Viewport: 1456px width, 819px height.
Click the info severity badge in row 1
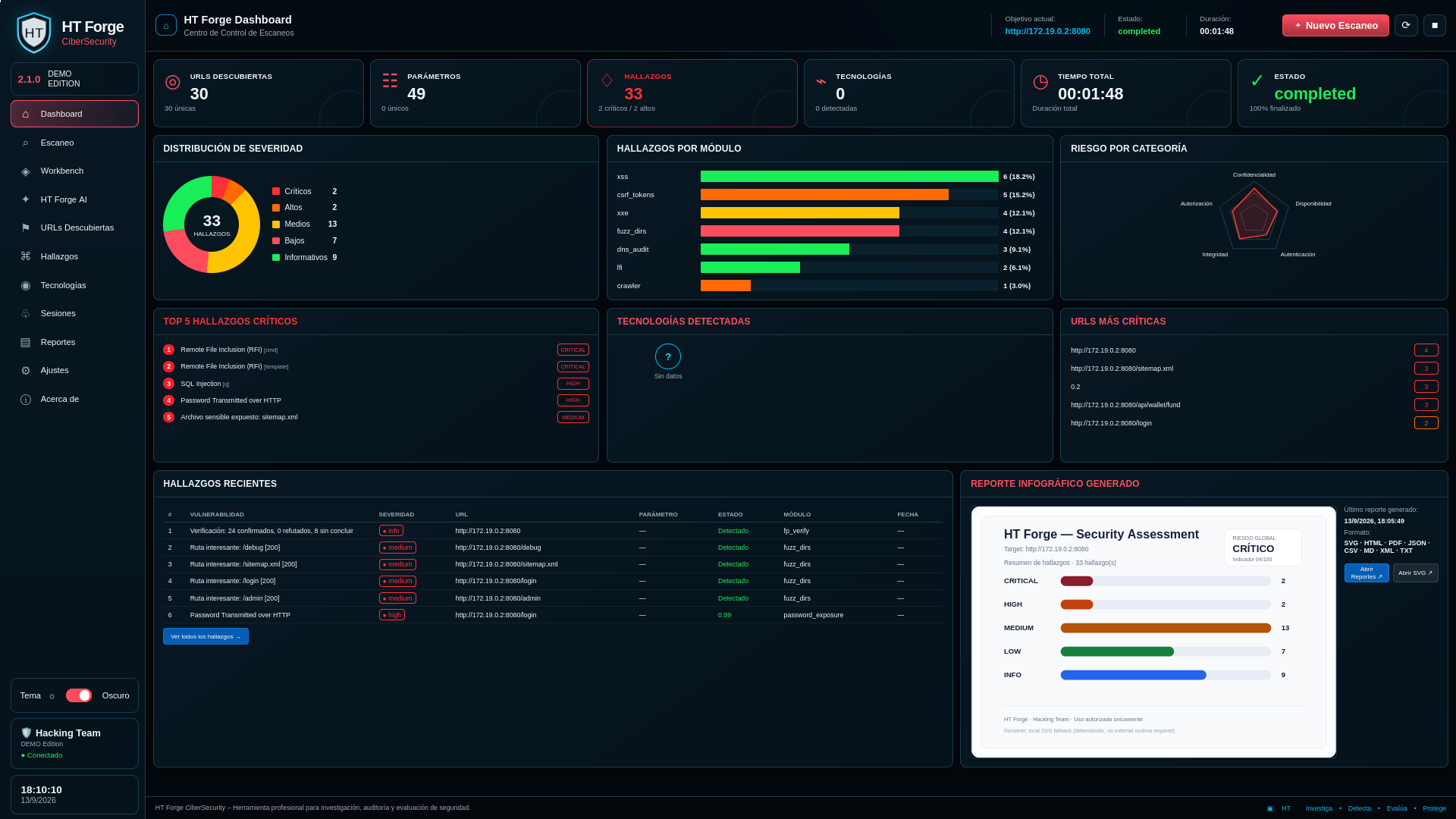coord(391,531)
